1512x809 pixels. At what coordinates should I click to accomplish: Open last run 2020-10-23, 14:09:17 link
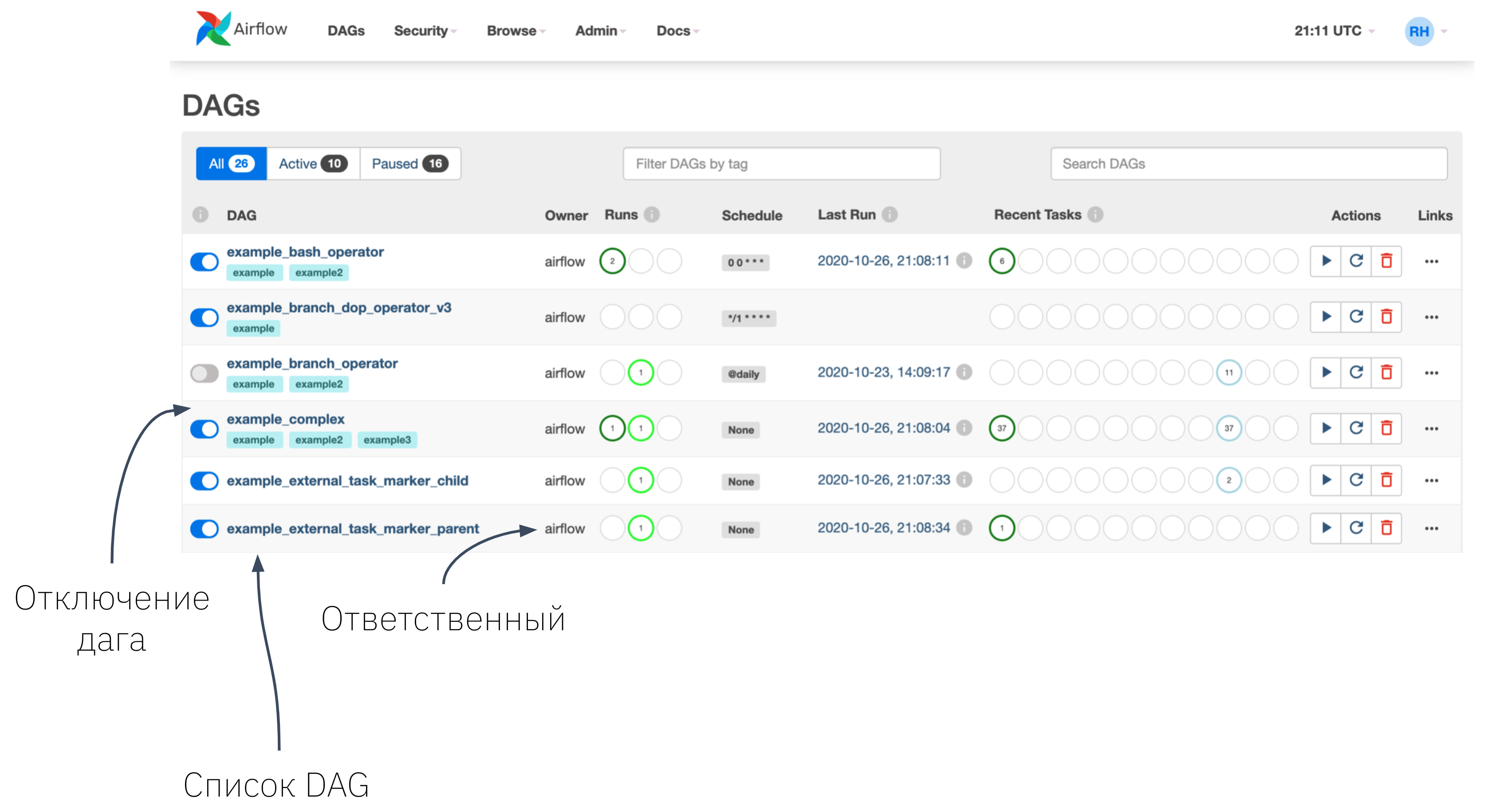pyautogui.click(x=883, y=372)
